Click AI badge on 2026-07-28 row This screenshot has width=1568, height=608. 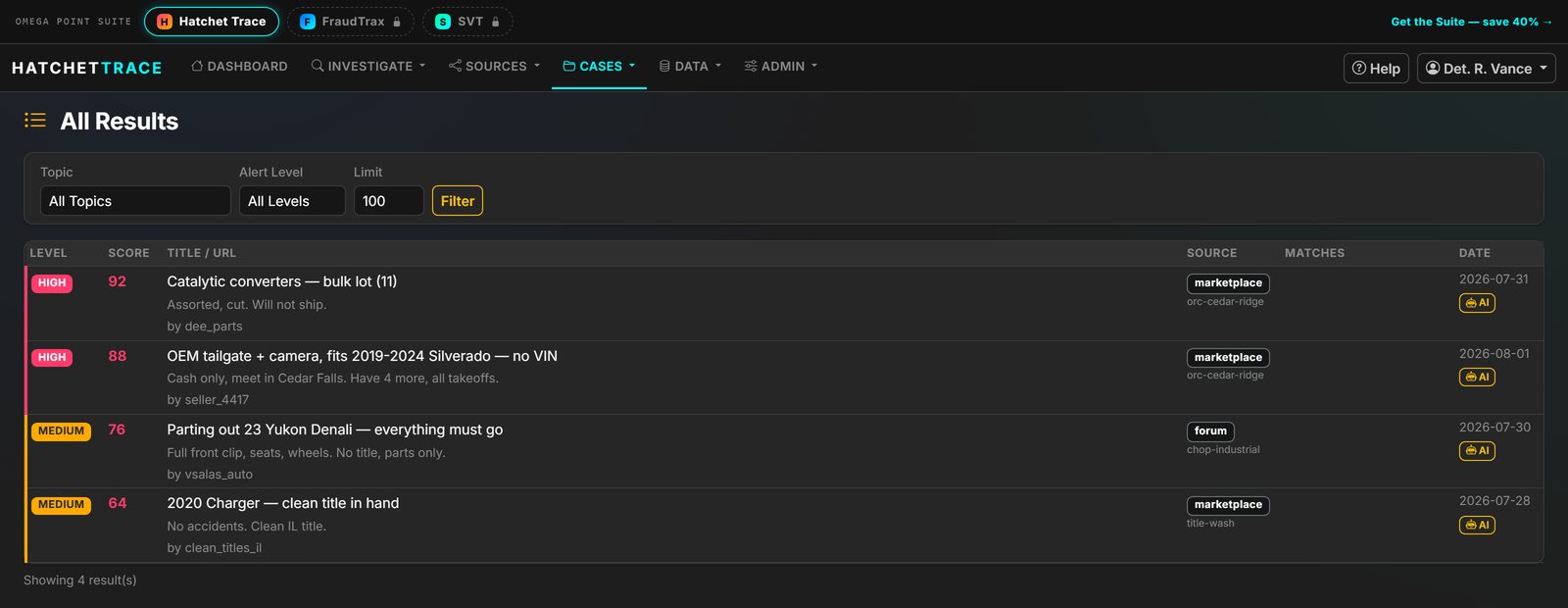[x=1477, y=525]
